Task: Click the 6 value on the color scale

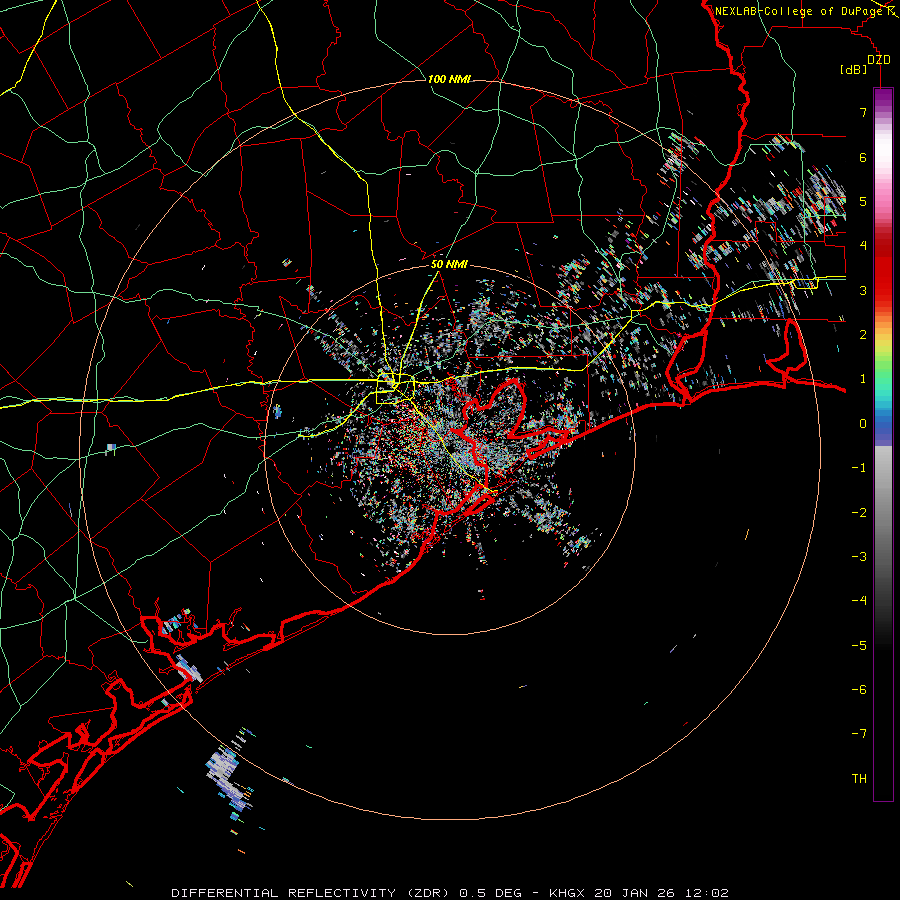Action: pos(863,157)
